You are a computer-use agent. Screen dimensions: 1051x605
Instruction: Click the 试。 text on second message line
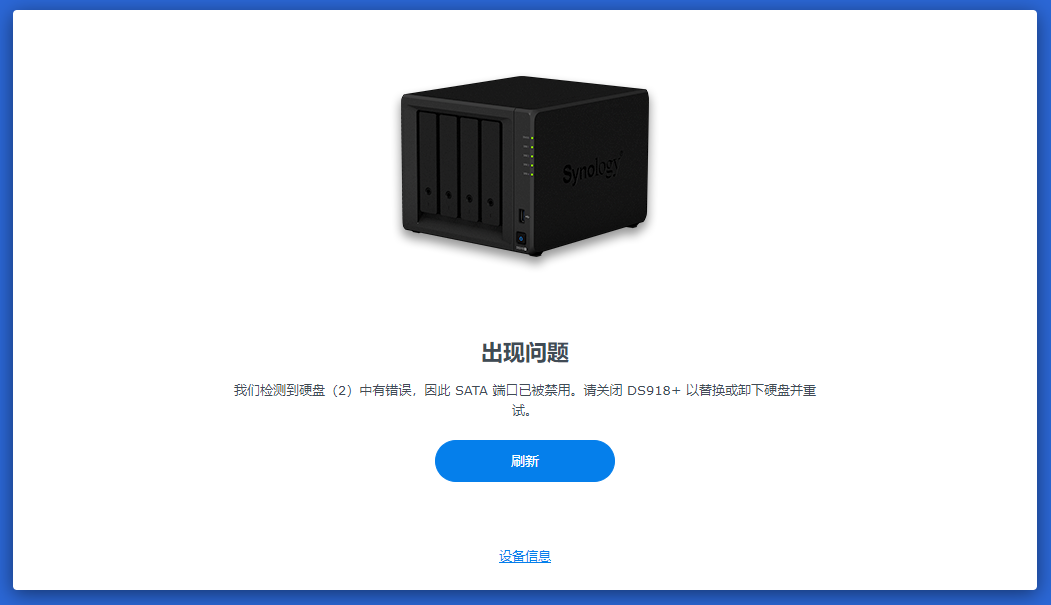[521, 410]
